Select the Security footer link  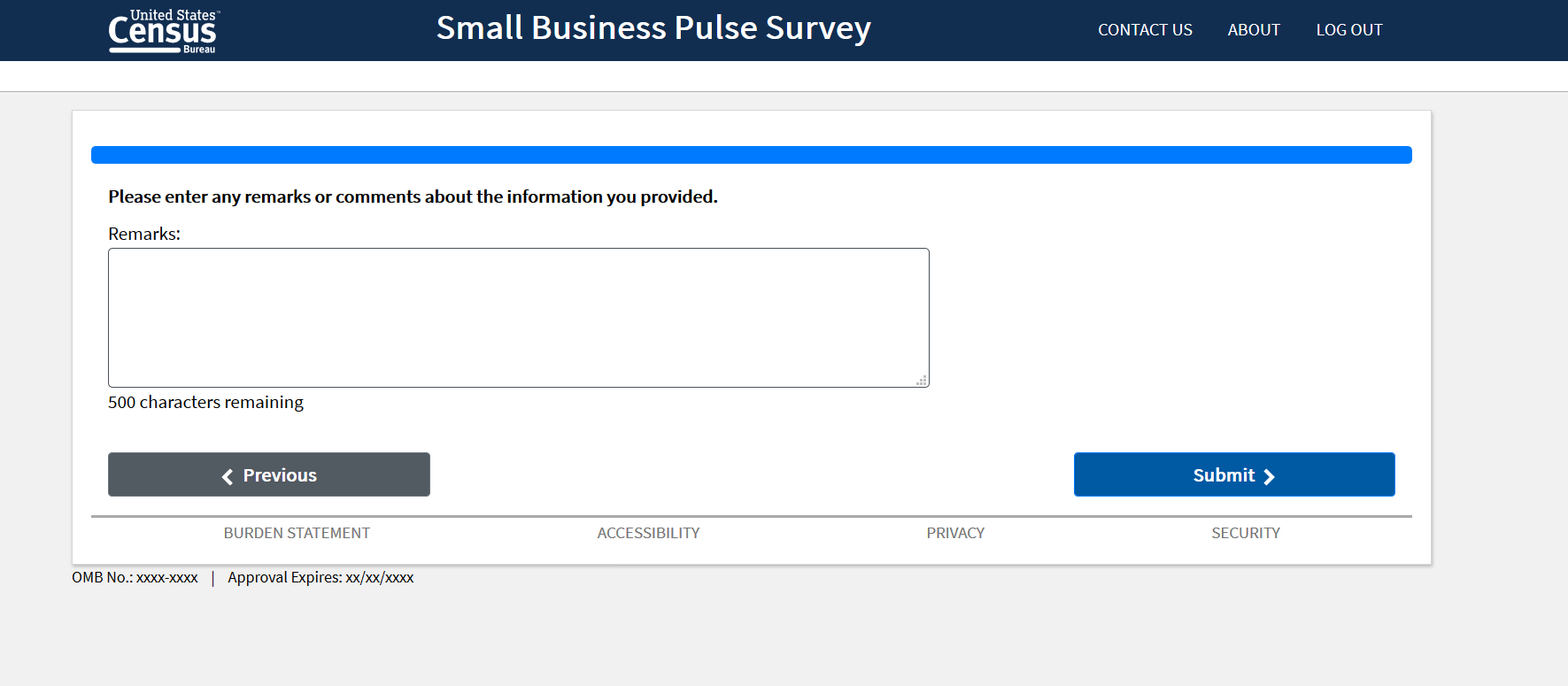pyautogui.click(x=1246, y=533)
